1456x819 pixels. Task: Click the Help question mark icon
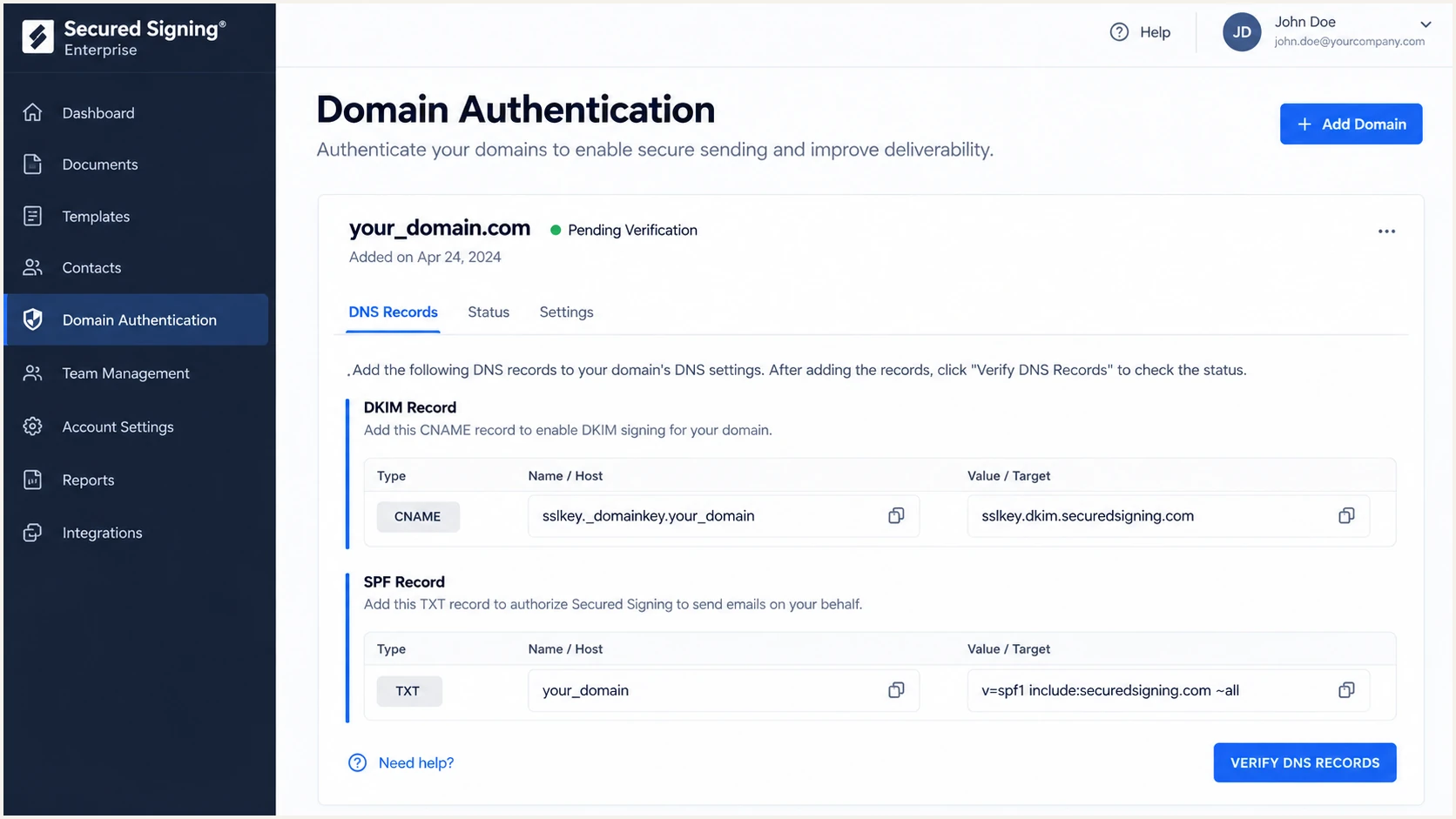pyautogui.click(x=1119, y=32)
